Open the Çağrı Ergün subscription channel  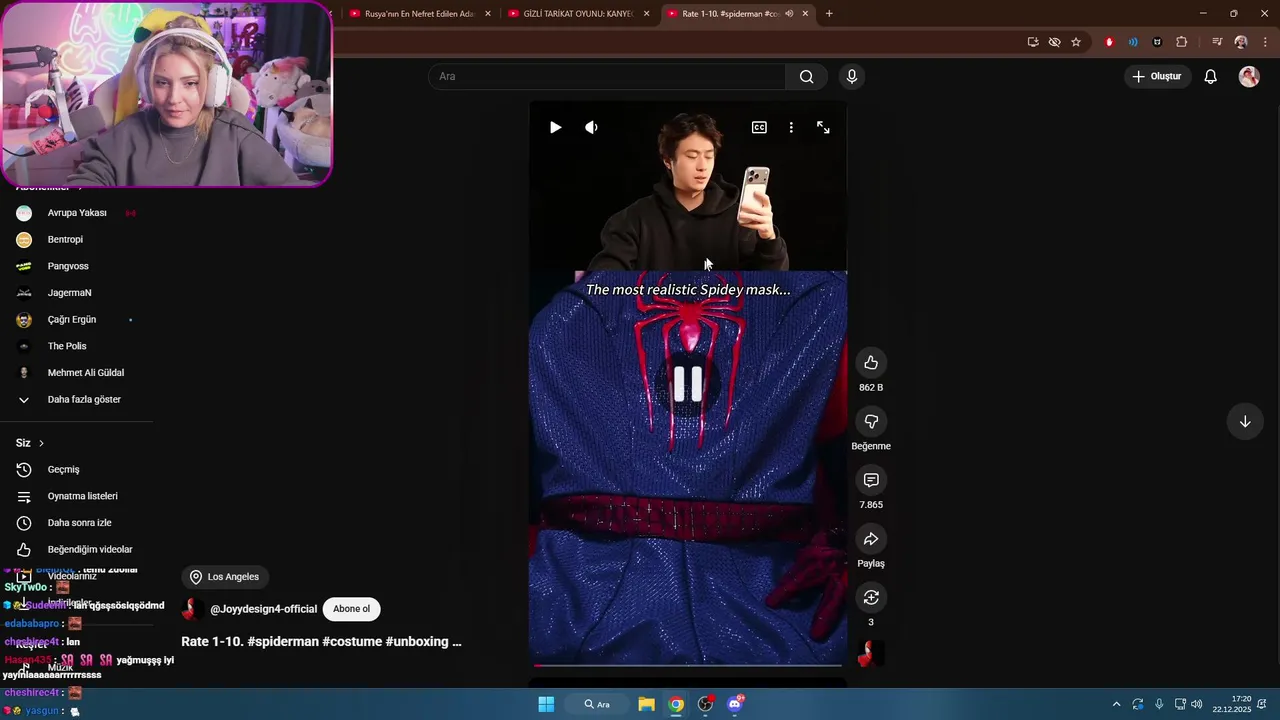72,320
